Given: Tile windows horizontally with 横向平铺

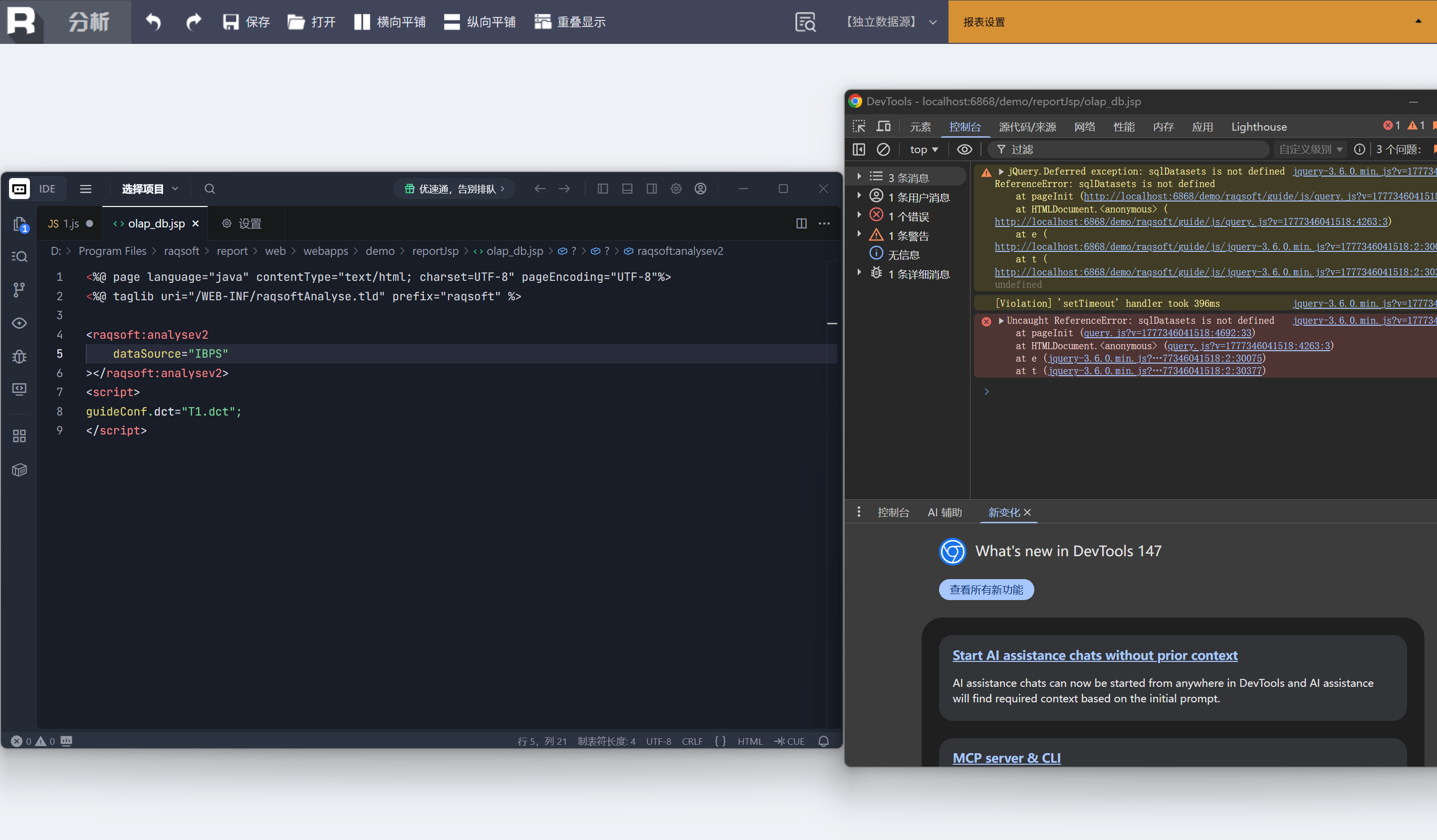Looking at the screenshot, I should point(390,21).
